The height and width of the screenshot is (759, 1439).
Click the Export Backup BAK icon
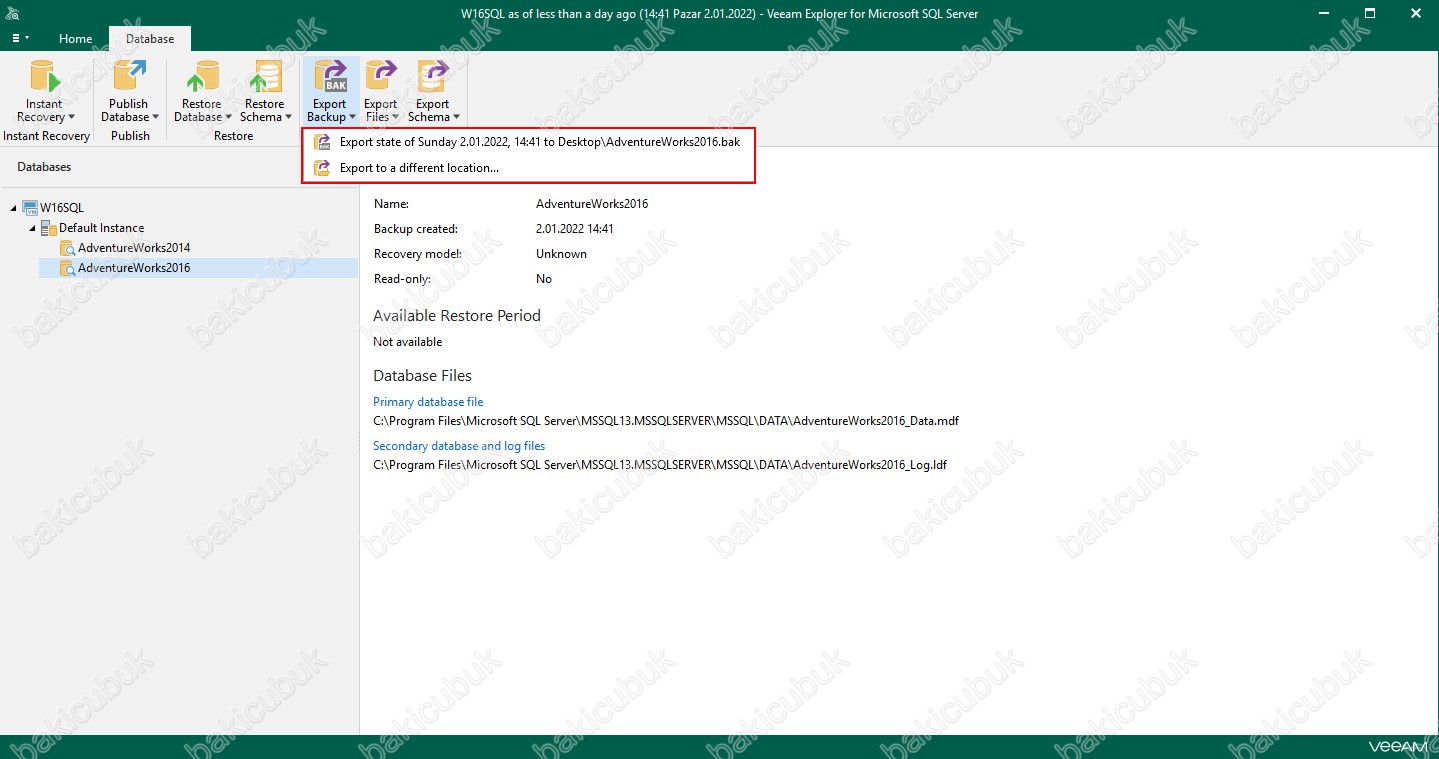[x=330, y=77]
